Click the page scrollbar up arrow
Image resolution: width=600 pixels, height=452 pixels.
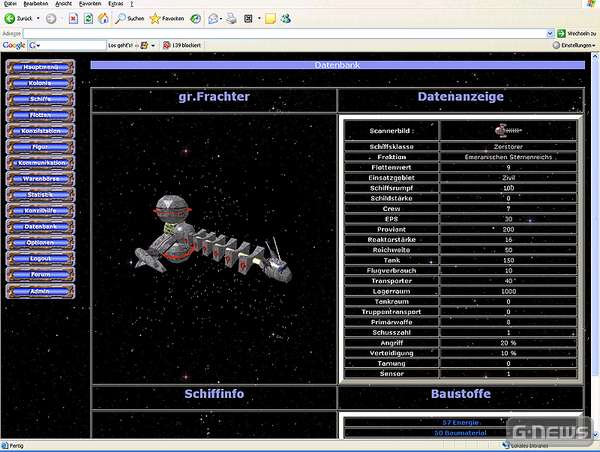[x=596, y=56]
